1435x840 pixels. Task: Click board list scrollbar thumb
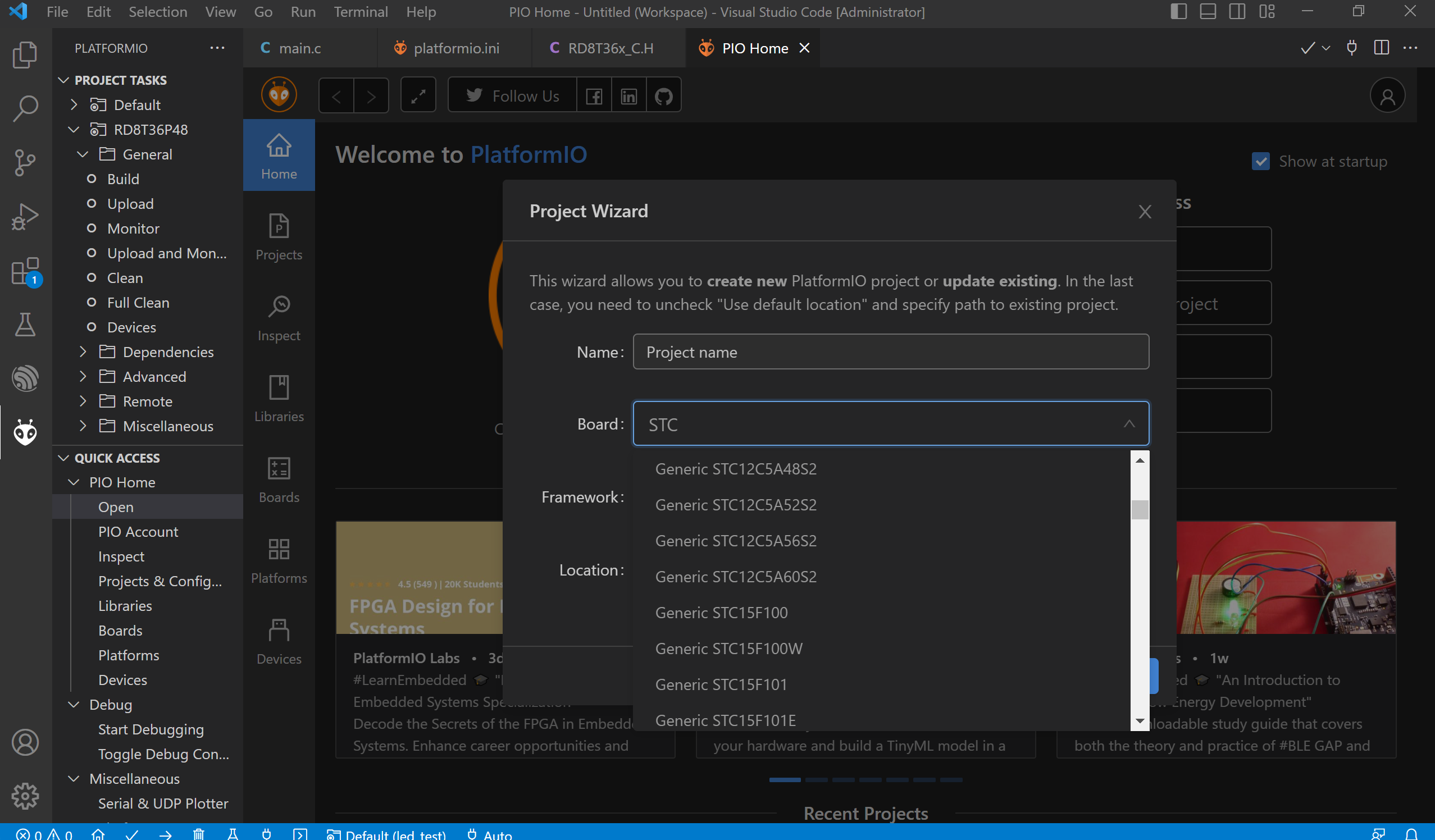click(x=1140, y=509)
